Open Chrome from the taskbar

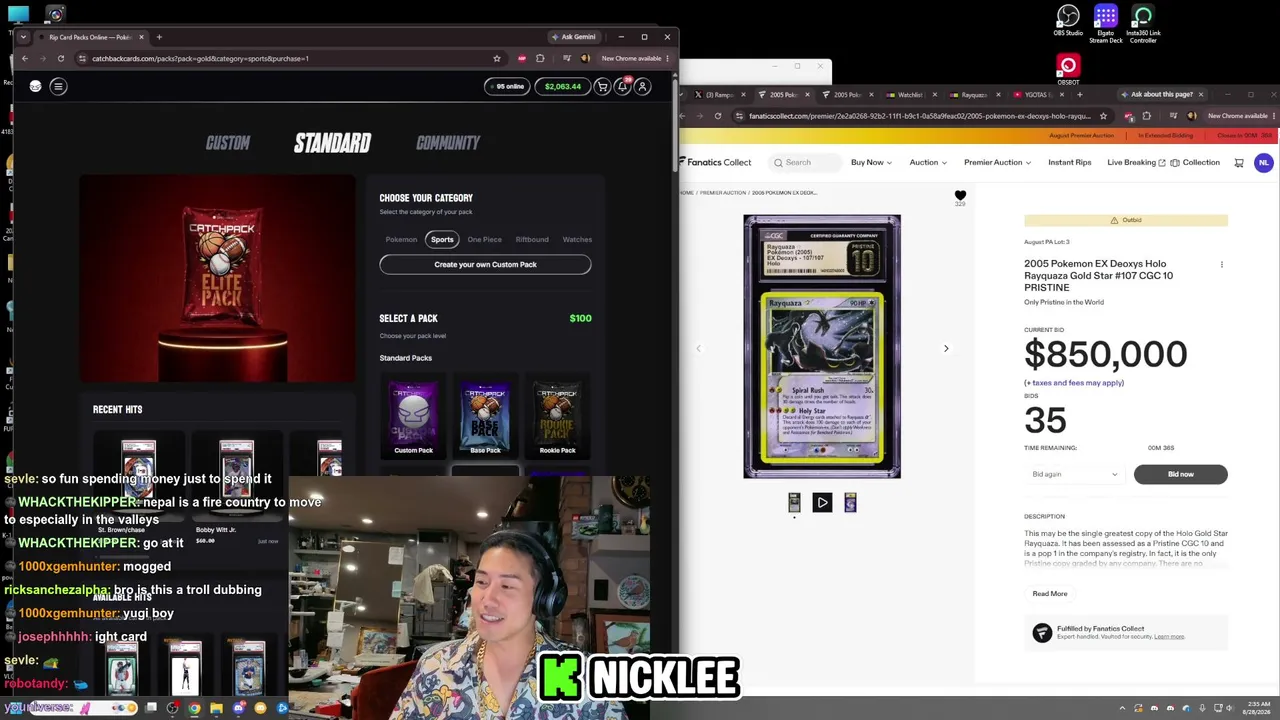(x=194, y=709)
